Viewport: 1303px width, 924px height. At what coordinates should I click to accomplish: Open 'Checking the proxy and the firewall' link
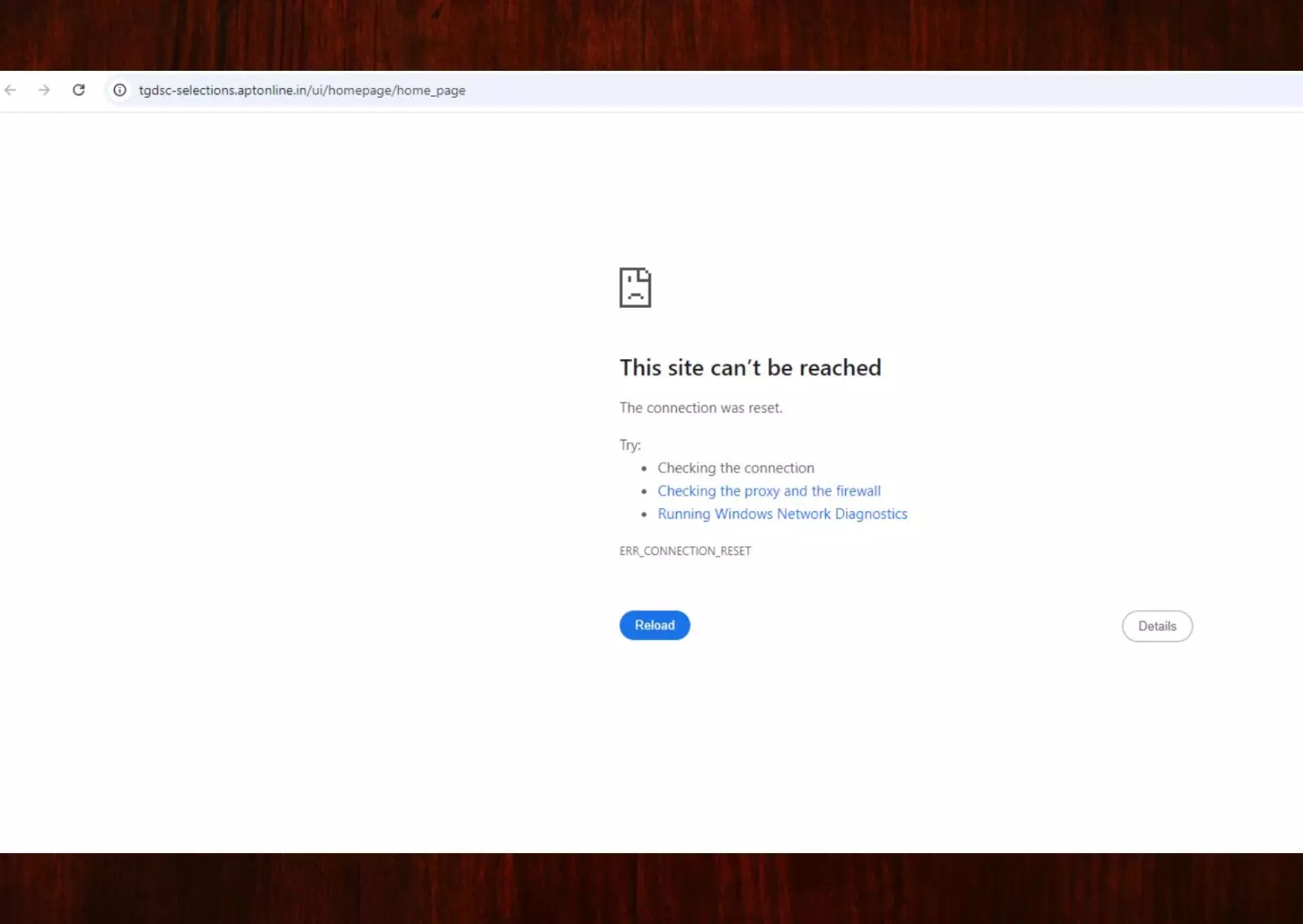(769, 491)
